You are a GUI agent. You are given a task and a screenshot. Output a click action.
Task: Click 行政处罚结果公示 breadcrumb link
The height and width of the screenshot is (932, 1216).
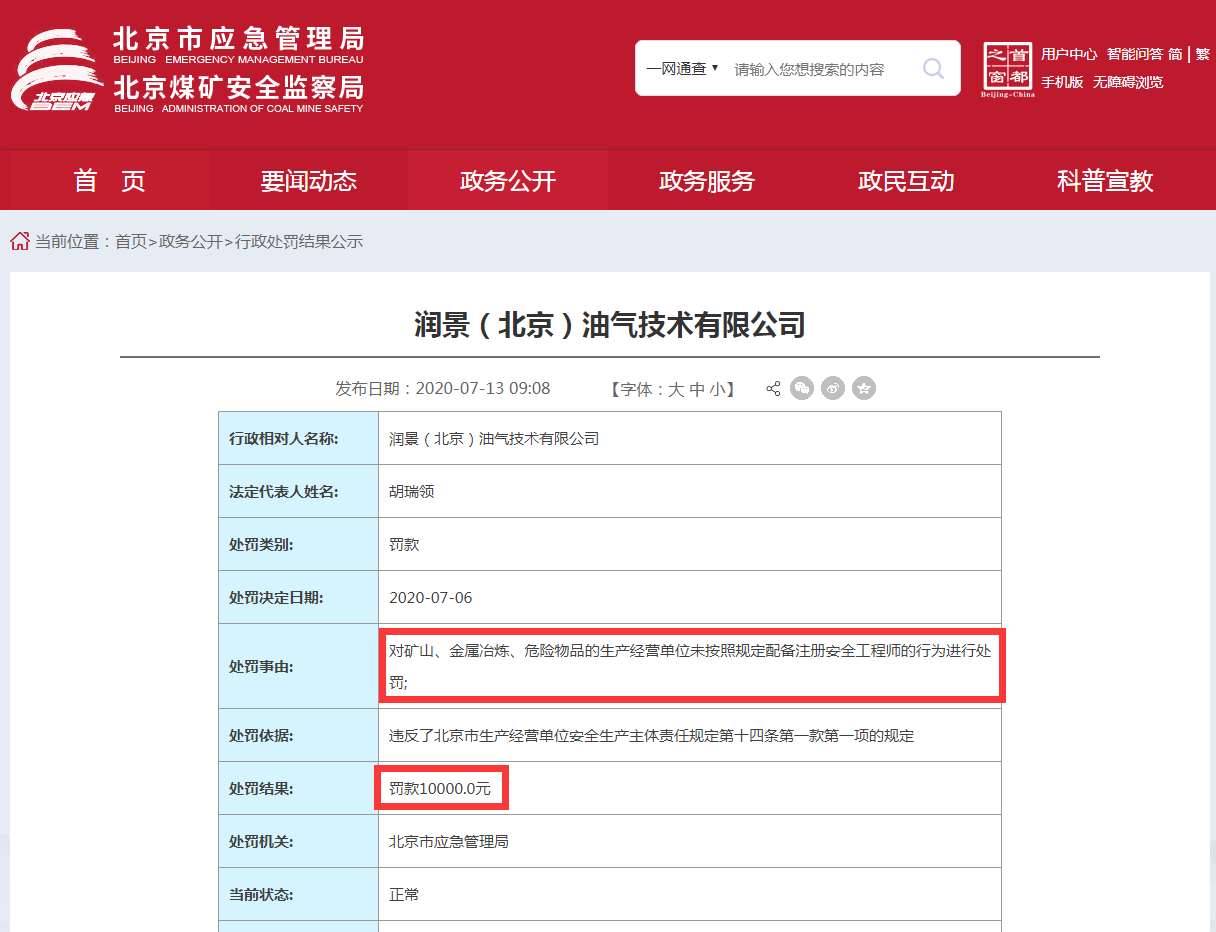[299, 242]
